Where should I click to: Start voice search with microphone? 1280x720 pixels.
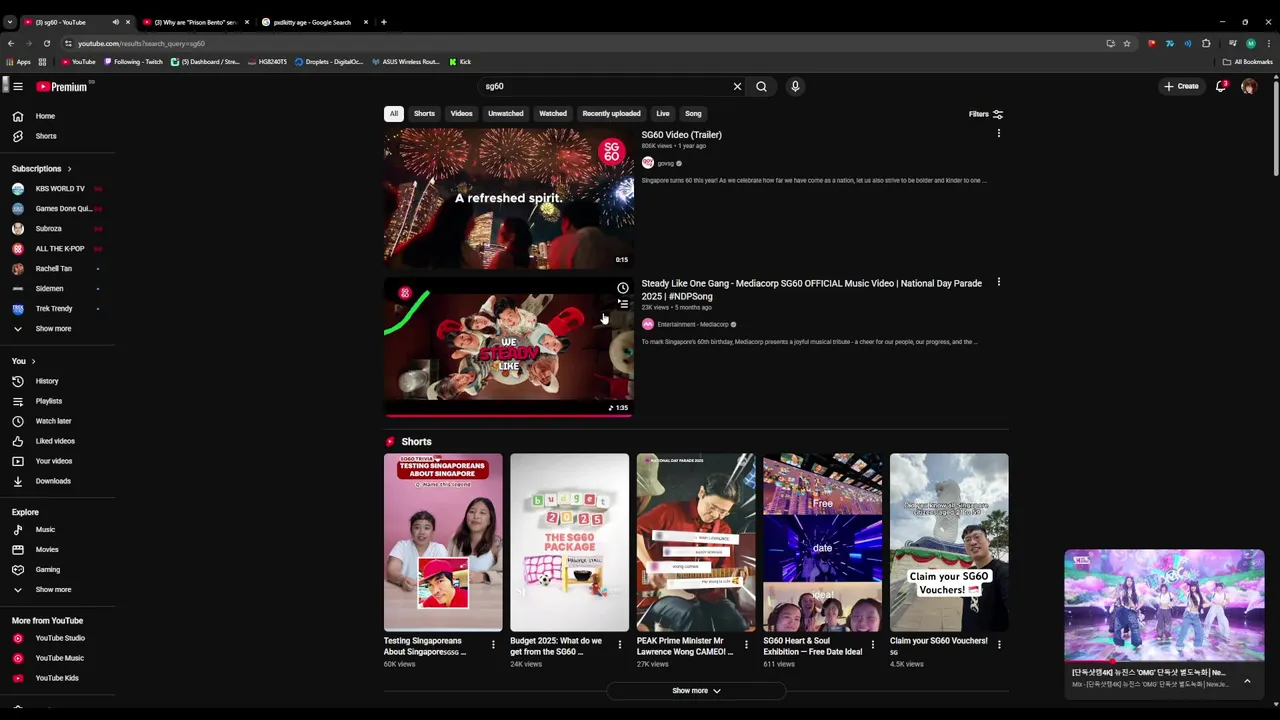point(795,86)
